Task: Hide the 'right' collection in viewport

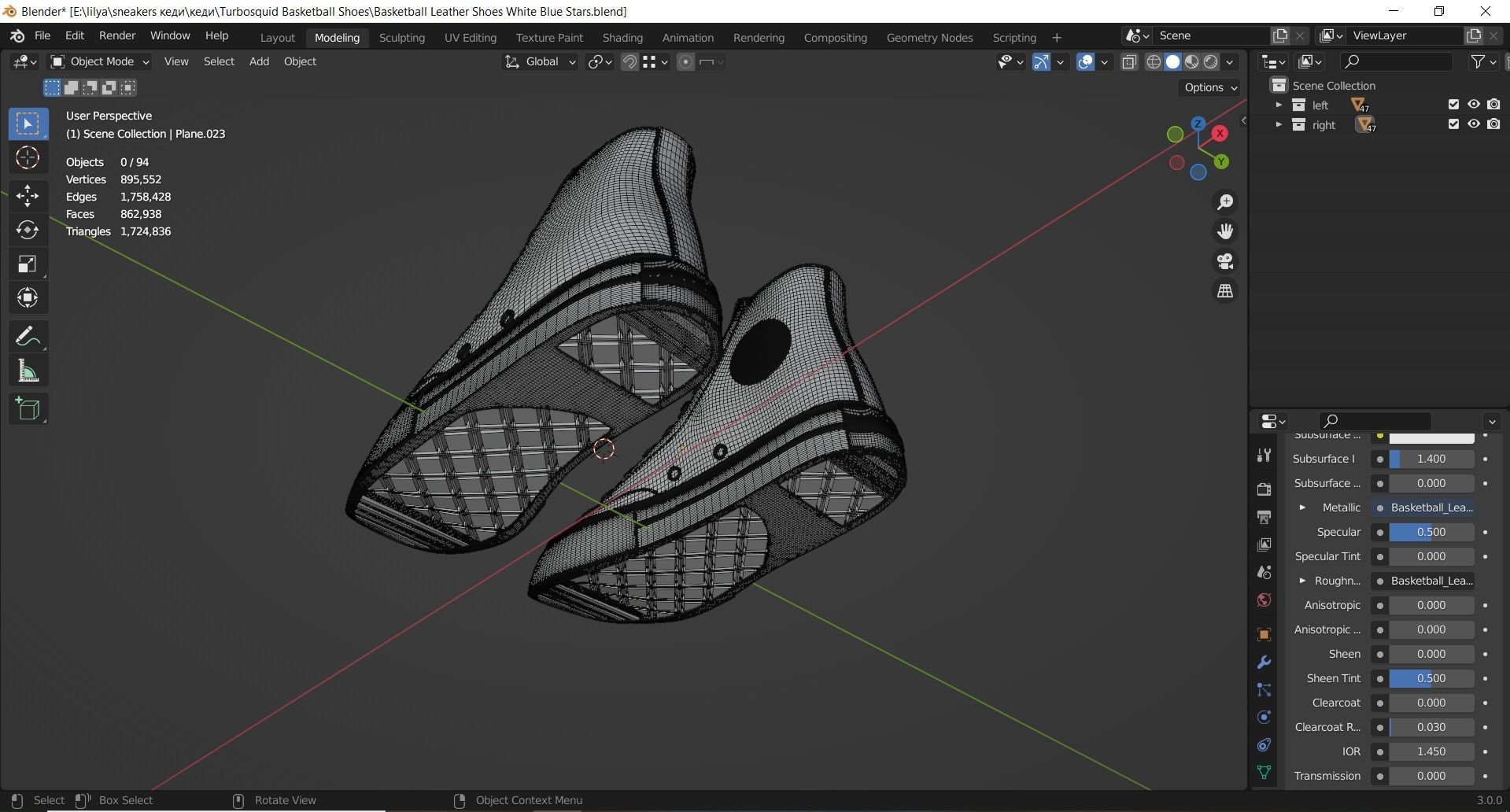Action: [x=1473, y=124]
